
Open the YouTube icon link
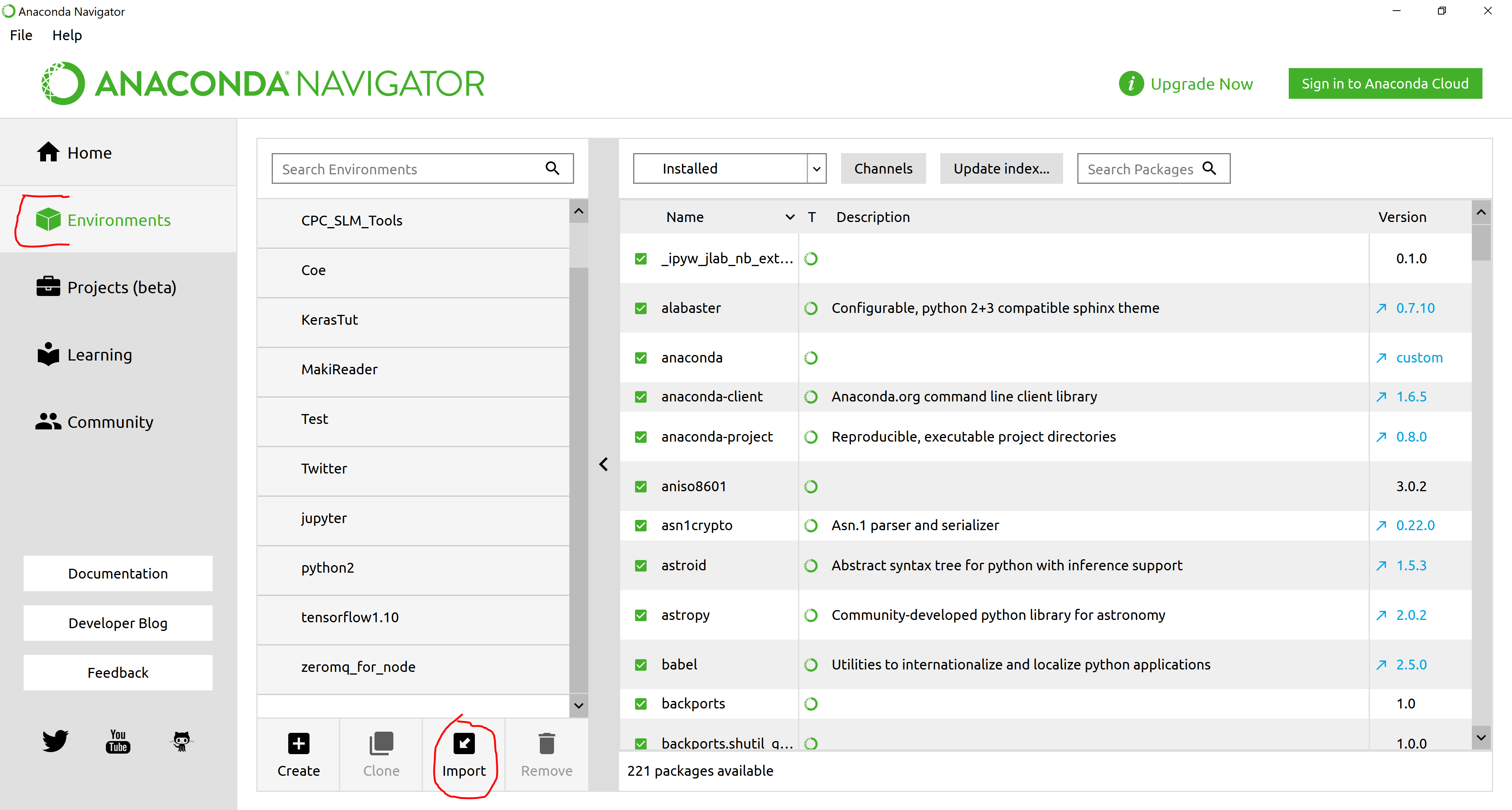click(x=118, y=741)
